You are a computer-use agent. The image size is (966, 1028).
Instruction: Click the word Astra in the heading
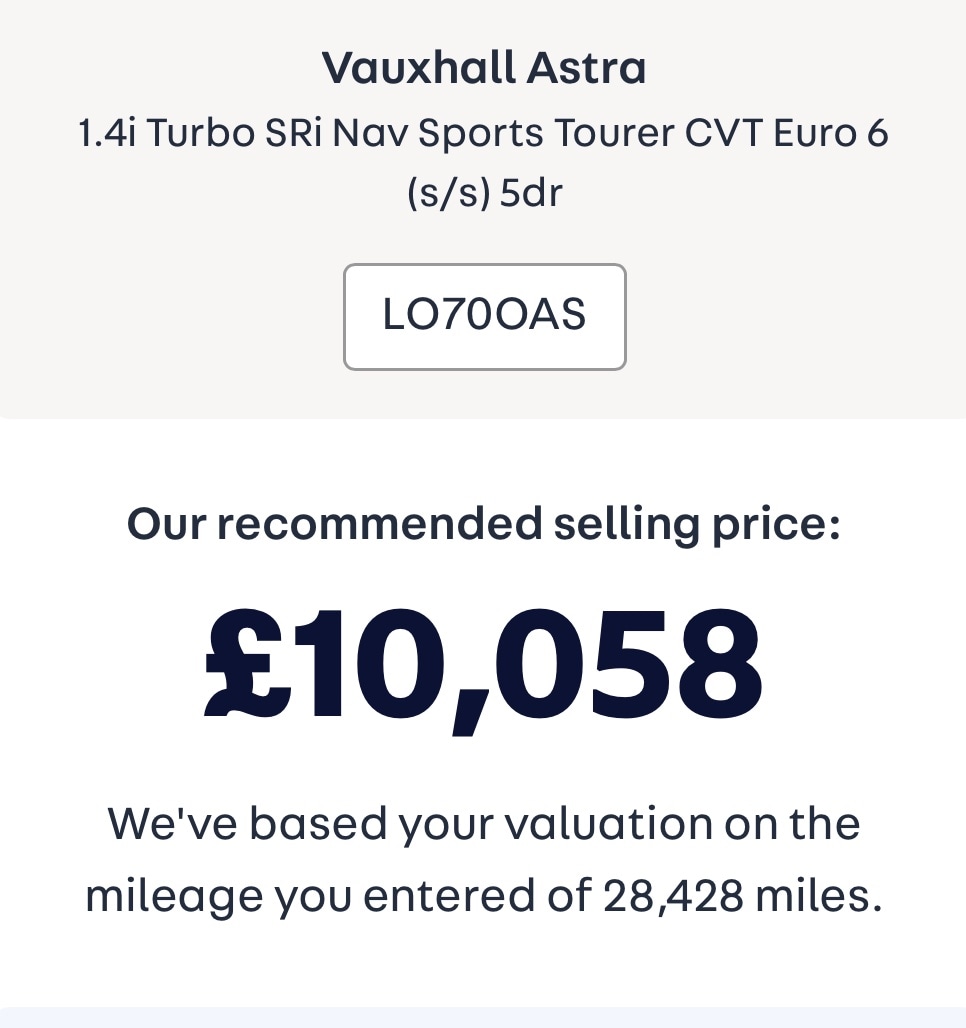tap(586, 68)
